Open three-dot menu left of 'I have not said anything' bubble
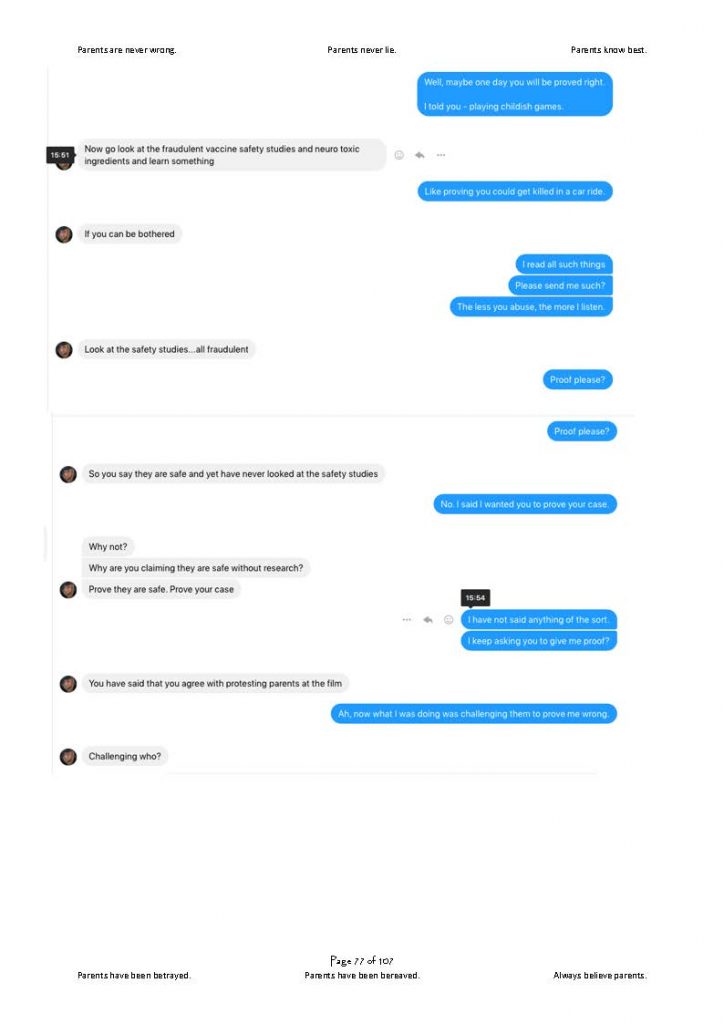 [x=407, y=619]
